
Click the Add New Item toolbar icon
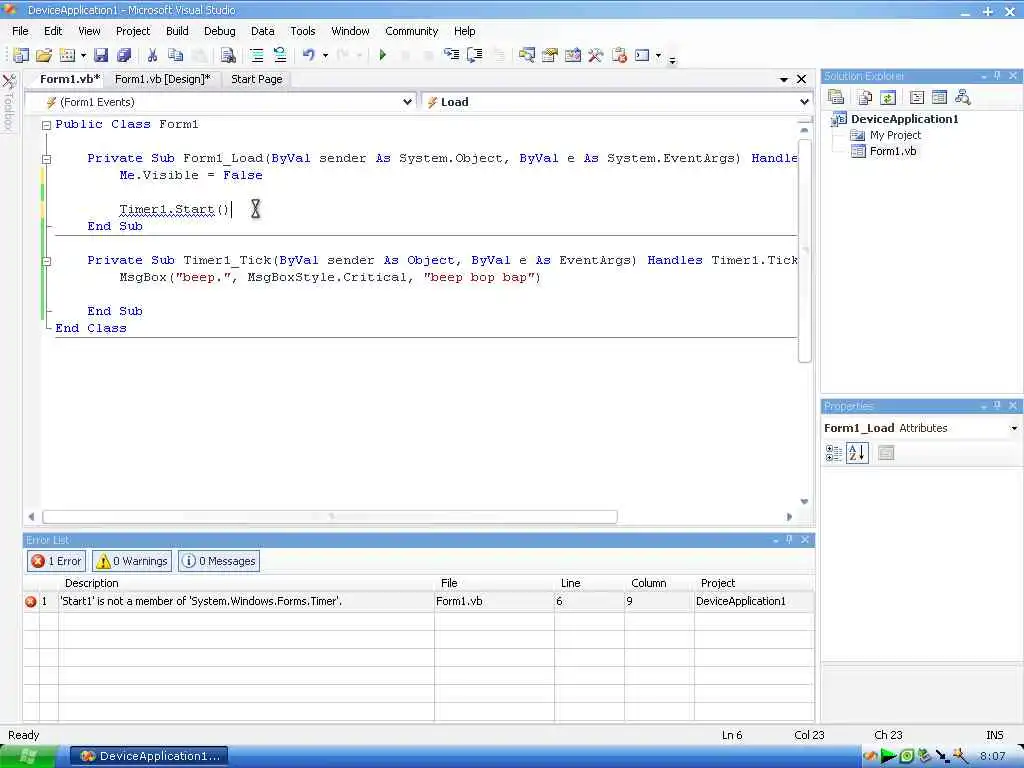(67, 56)
